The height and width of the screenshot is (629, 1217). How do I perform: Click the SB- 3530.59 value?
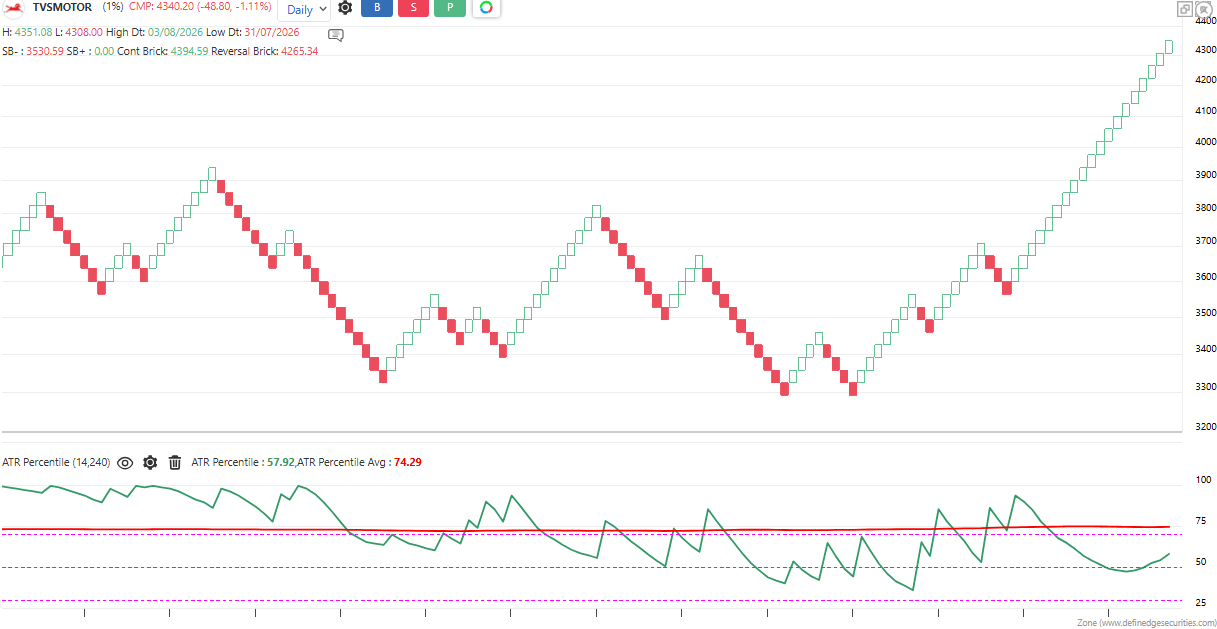44,50
